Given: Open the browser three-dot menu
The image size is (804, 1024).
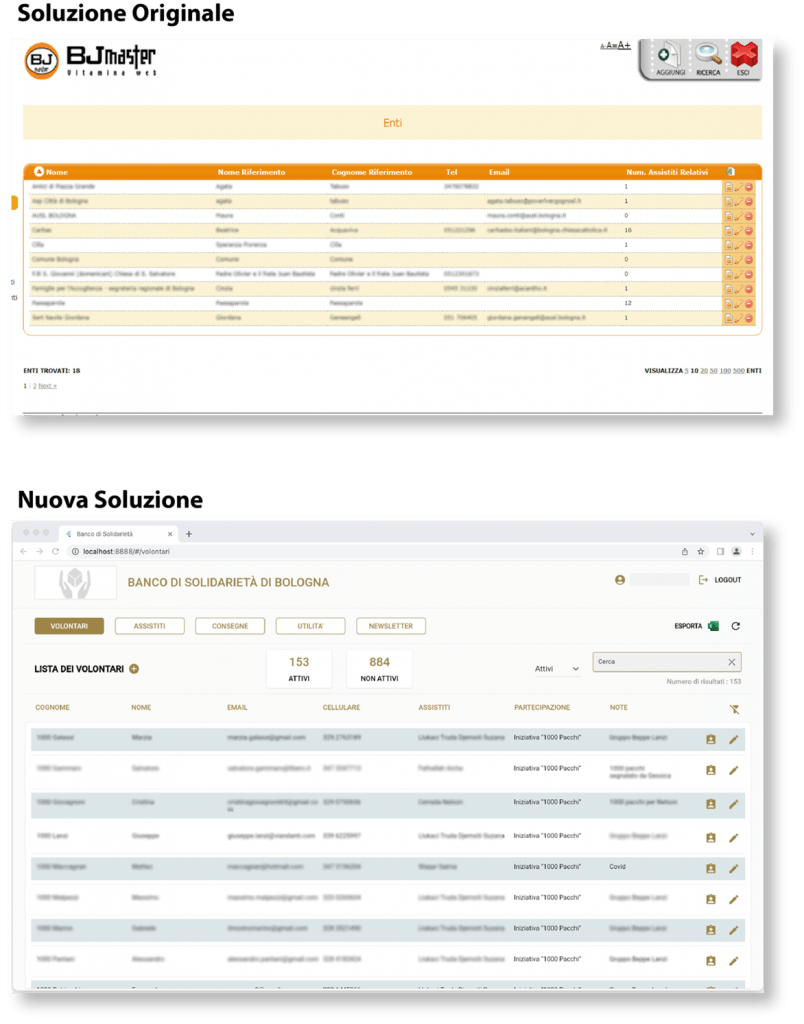Looking at the screenshot, I should (752, 551).
